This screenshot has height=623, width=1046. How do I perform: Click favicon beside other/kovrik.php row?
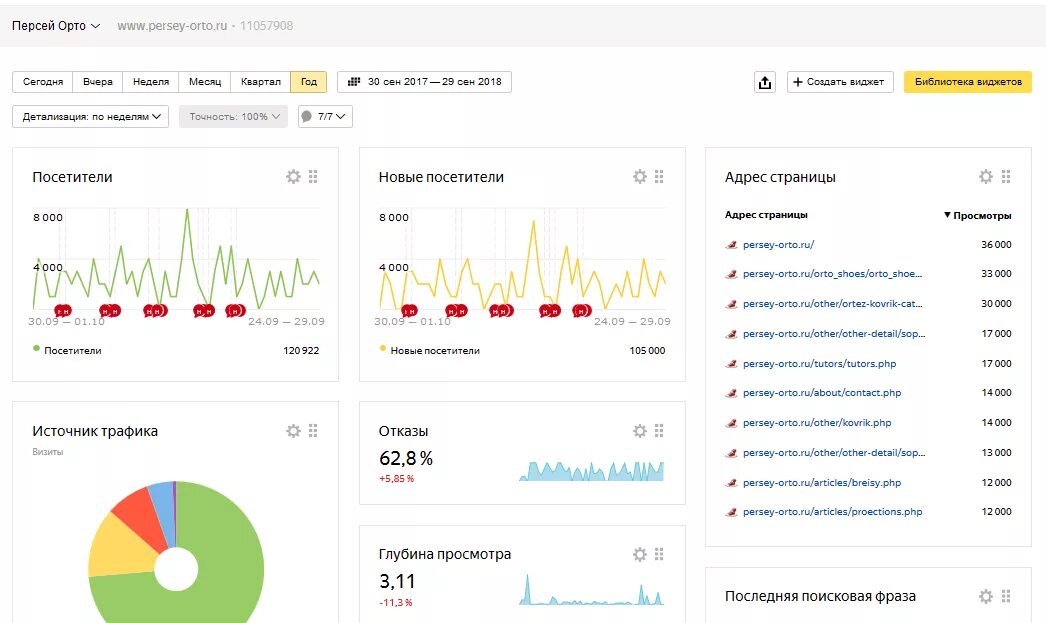pos(731,423)
